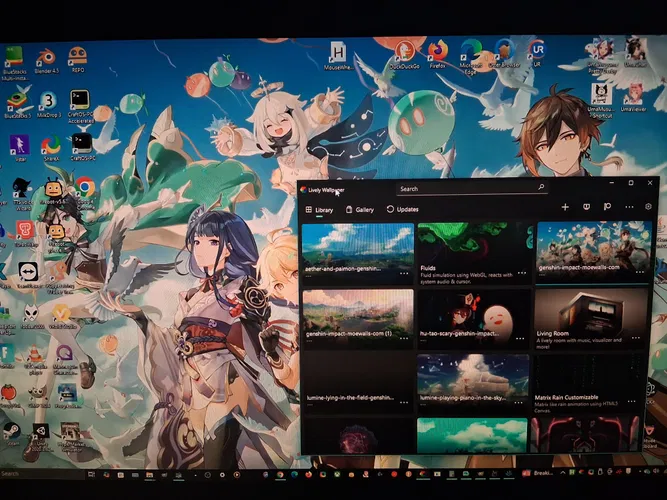The height and width of the screenshot is (500, 667).
Task: Select the TeamViewer desktop icon
Action: (x=28, y=276)
